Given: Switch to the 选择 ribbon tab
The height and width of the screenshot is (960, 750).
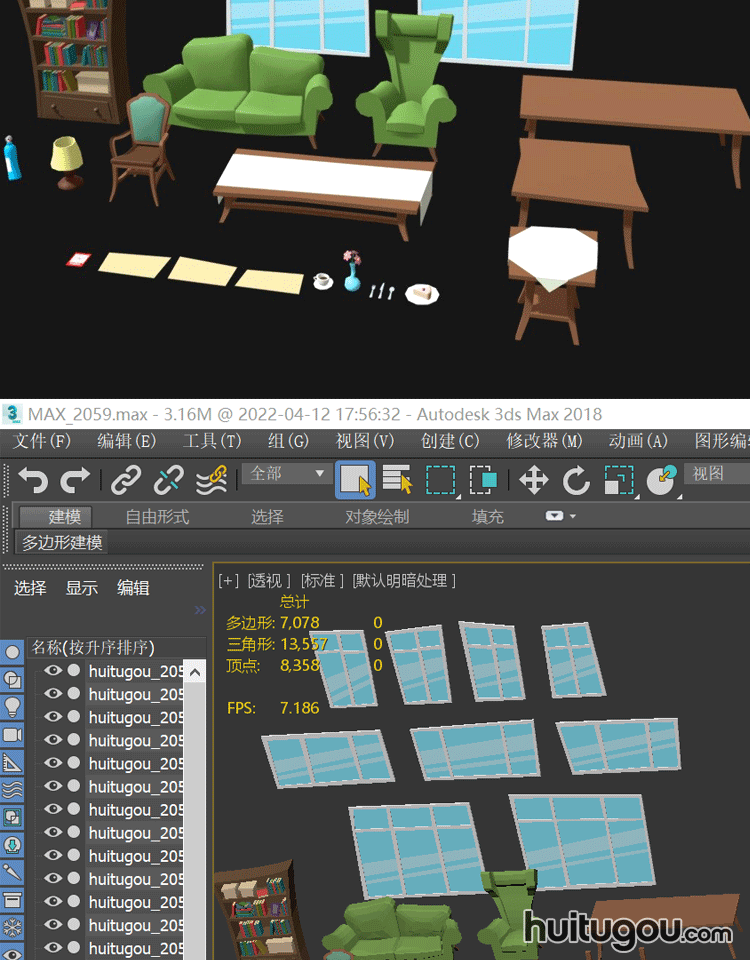Looking at the screenshot, I should [x=267, y=517].
